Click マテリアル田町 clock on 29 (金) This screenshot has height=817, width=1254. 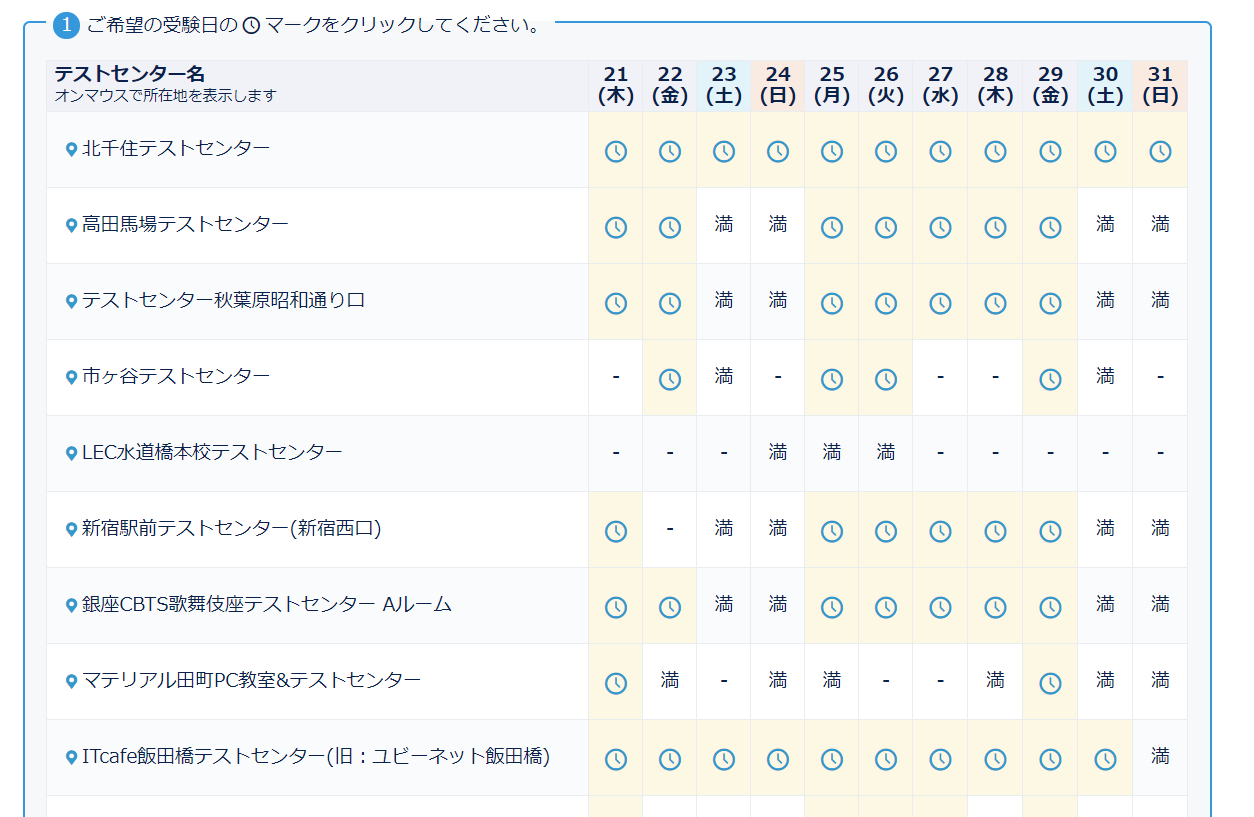coord(1050,683)
